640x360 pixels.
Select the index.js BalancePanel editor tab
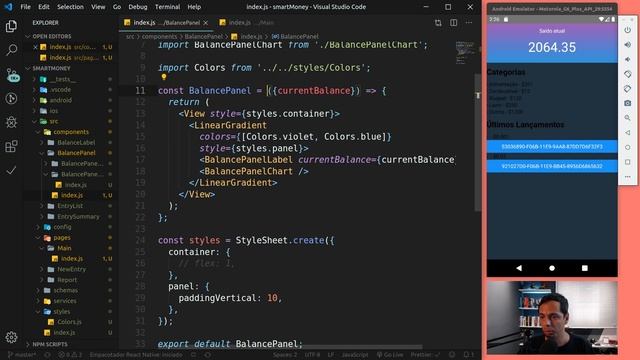pyautogui.click(x=166, y=23)
